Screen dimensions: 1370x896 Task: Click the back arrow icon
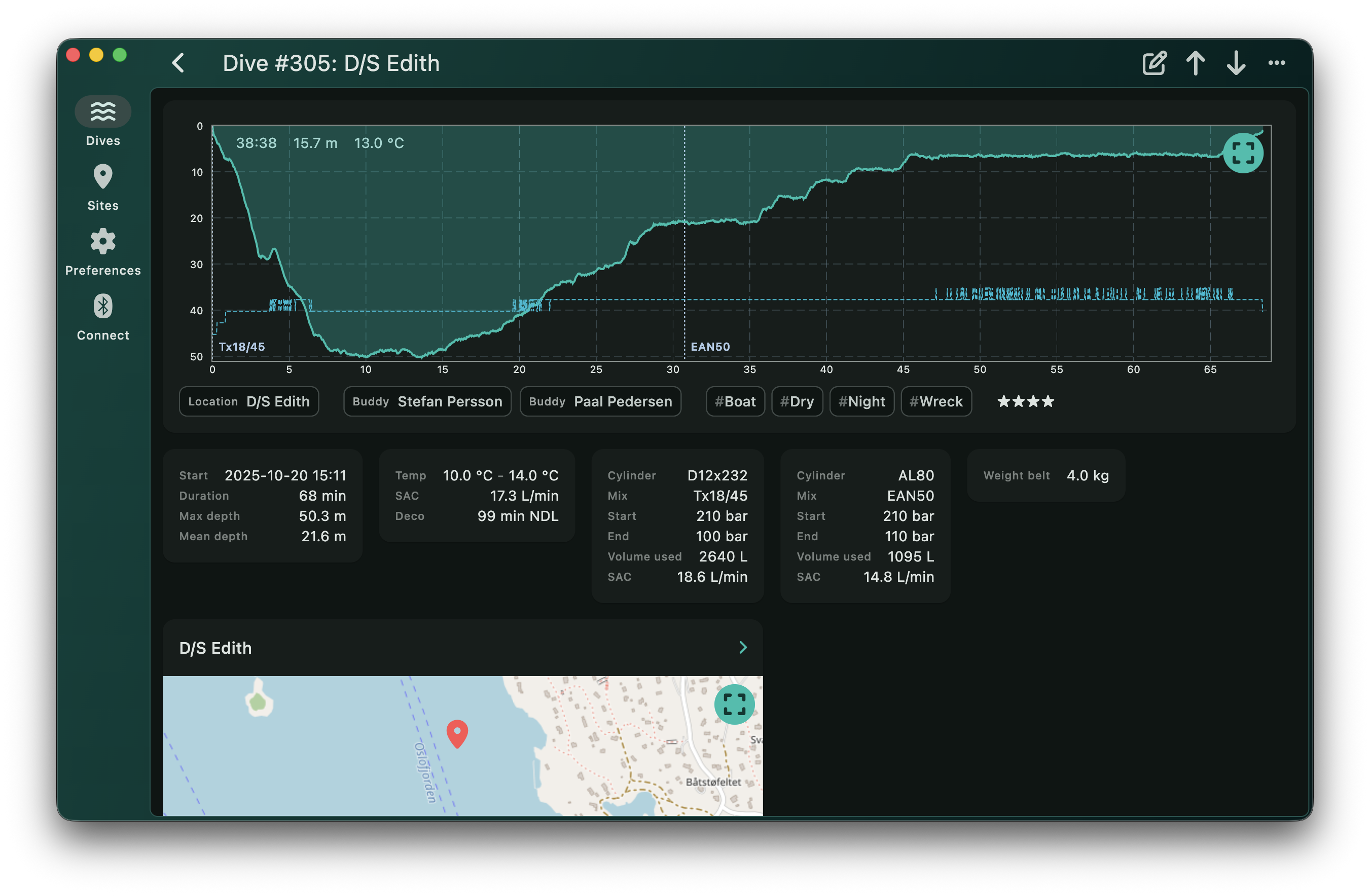coord(178,63)
